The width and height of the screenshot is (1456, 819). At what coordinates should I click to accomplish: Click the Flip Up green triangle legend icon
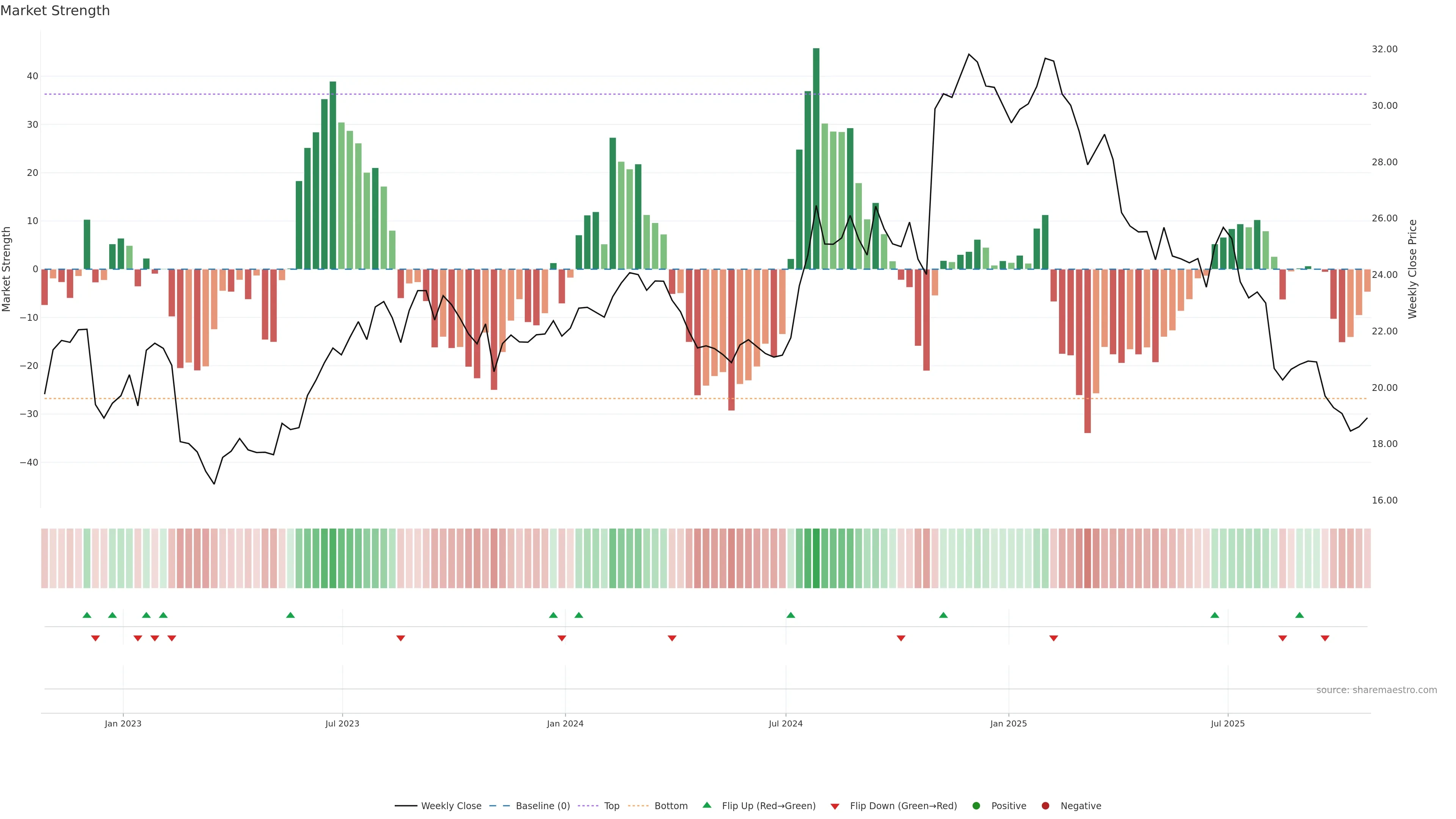click(706, 805)
